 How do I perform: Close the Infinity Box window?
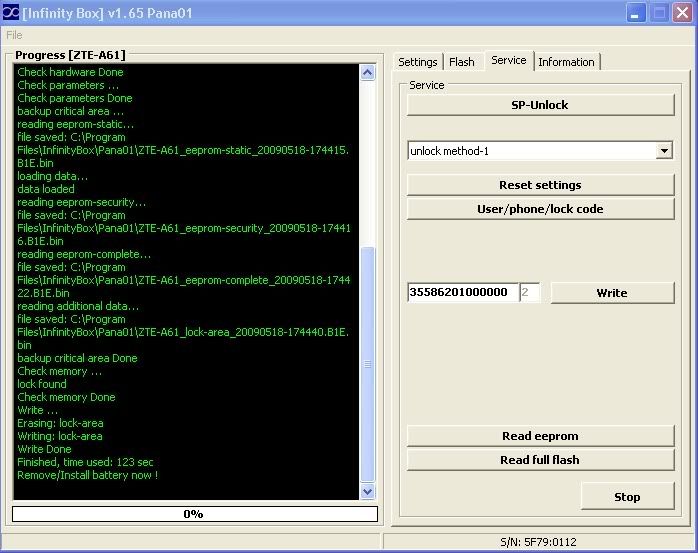[x=682, y=12]
